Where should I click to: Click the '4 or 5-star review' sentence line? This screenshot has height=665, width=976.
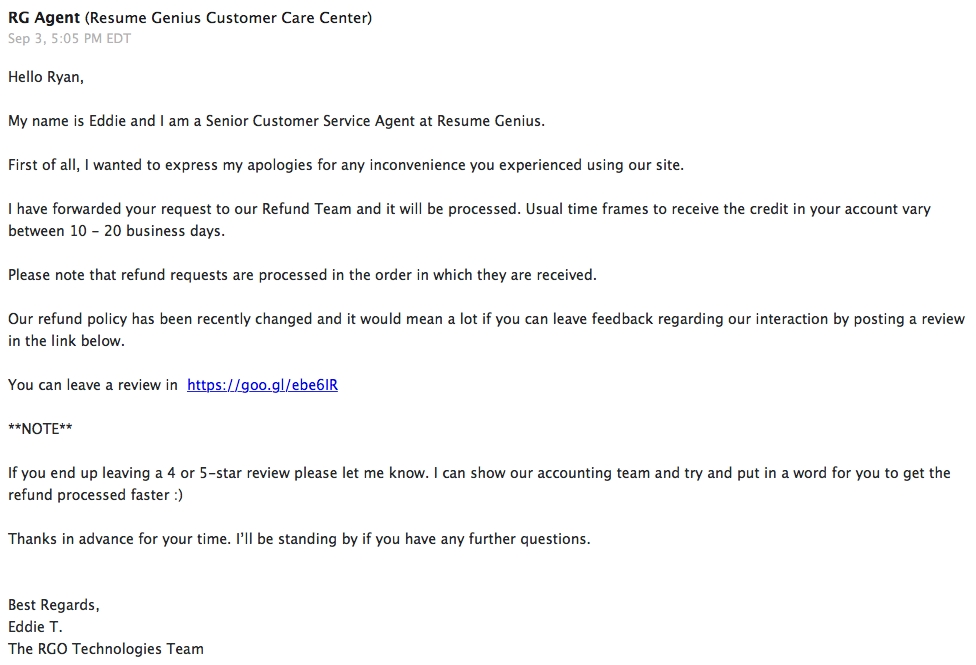click(x=479, y=473)
